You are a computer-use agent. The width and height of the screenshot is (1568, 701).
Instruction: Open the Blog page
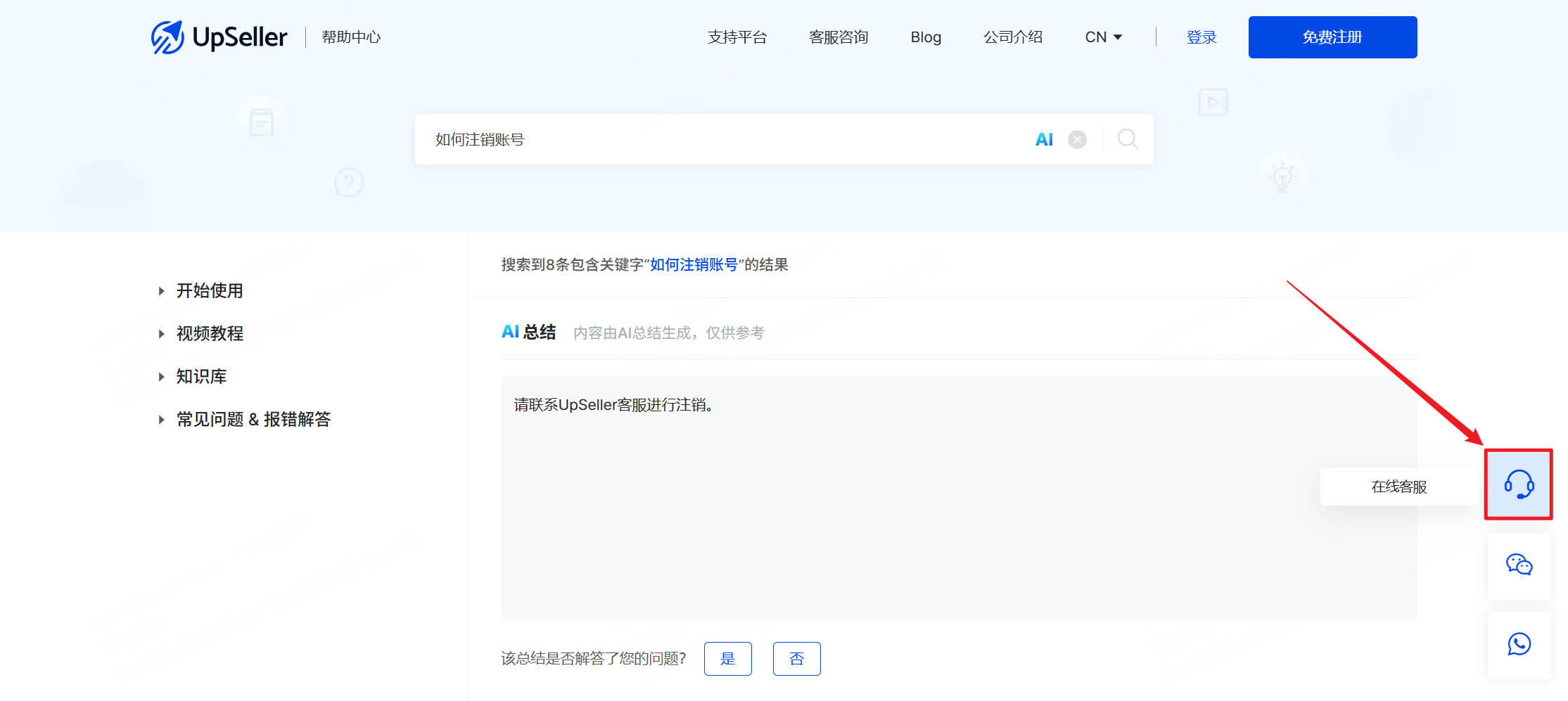[x=926, y=37]
